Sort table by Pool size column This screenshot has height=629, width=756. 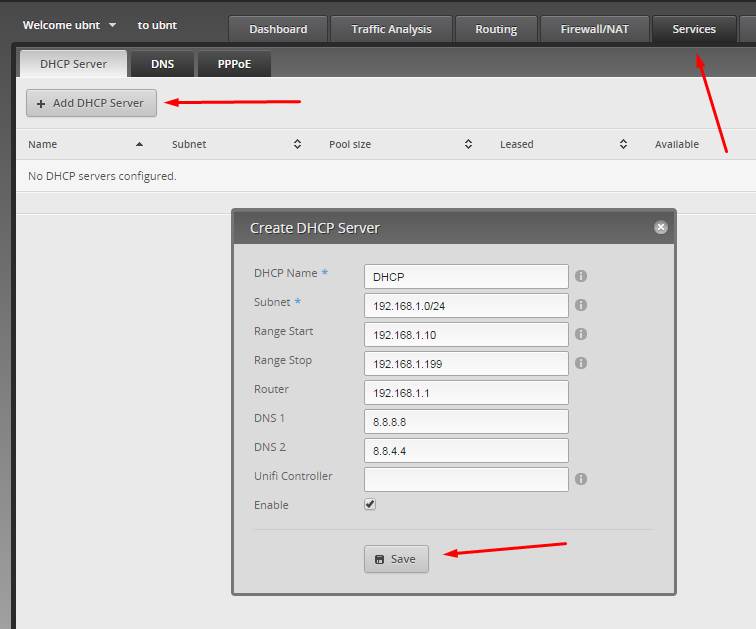coord(468,144)
